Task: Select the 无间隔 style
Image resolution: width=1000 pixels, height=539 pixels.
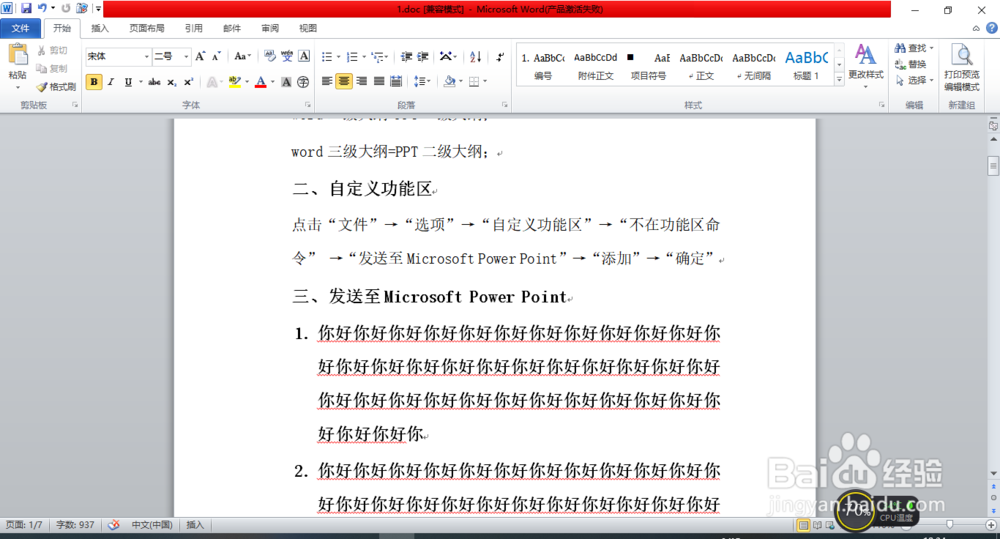Action: pyautogui.click(x=754, y=66)
